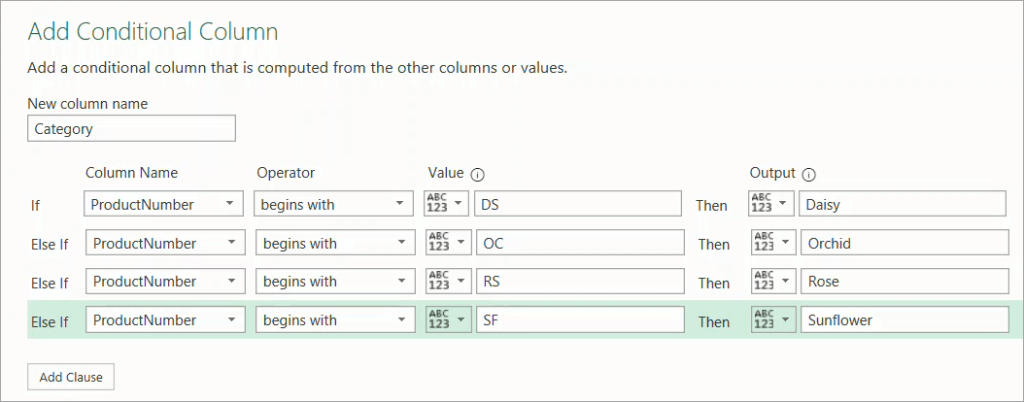Click the Output field containing Daisy

[903, 204]
